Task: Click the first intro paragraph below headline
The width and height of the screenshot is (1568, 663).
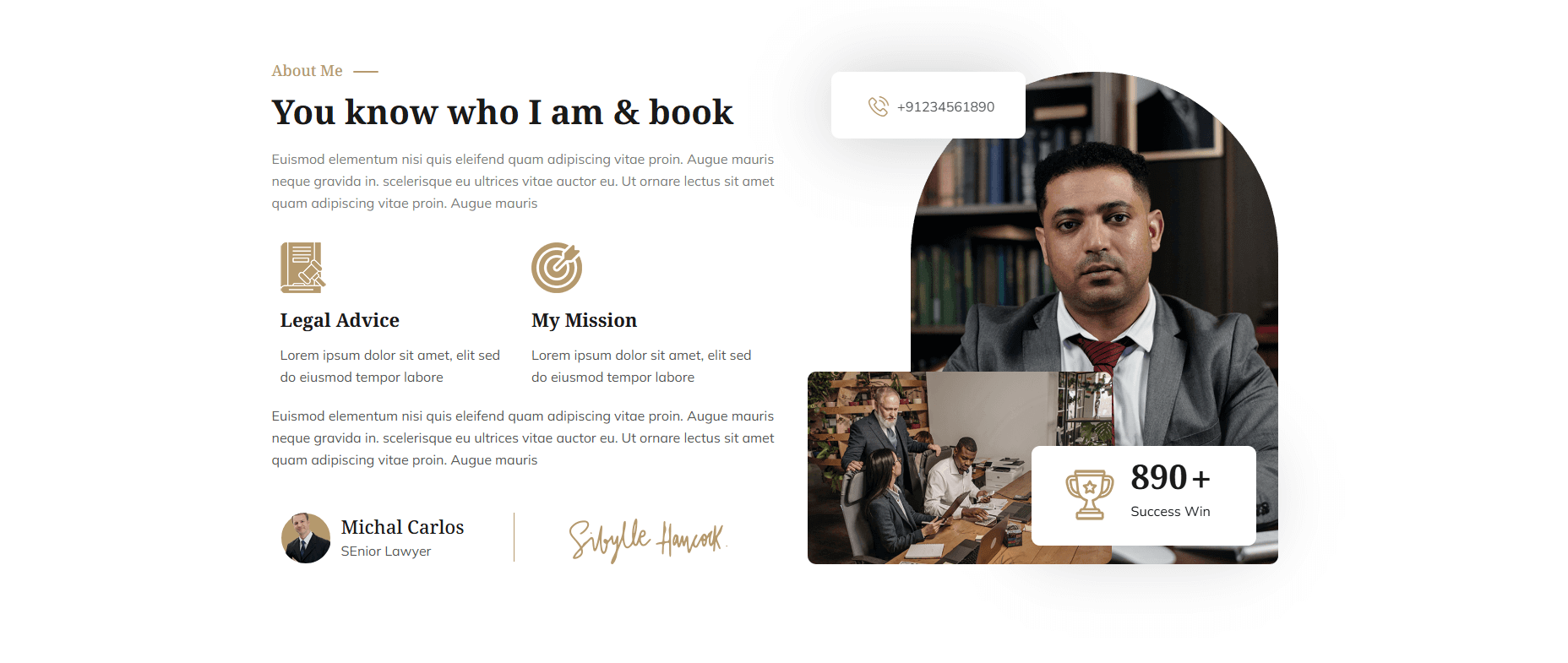Action: [523, 182]
